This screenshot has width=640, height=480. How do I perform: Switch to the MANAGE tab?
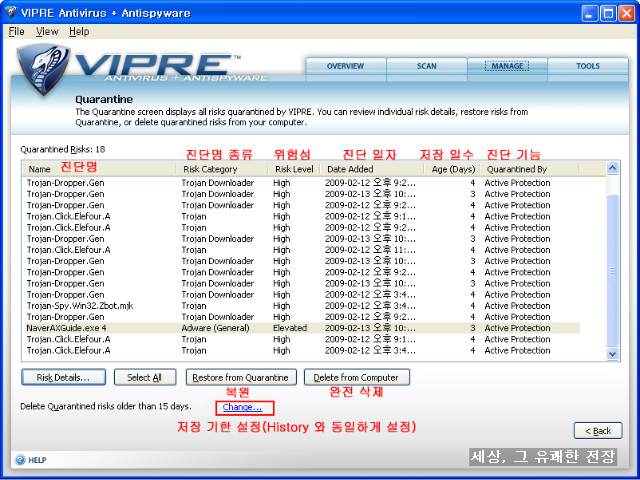tap(507, 67)
